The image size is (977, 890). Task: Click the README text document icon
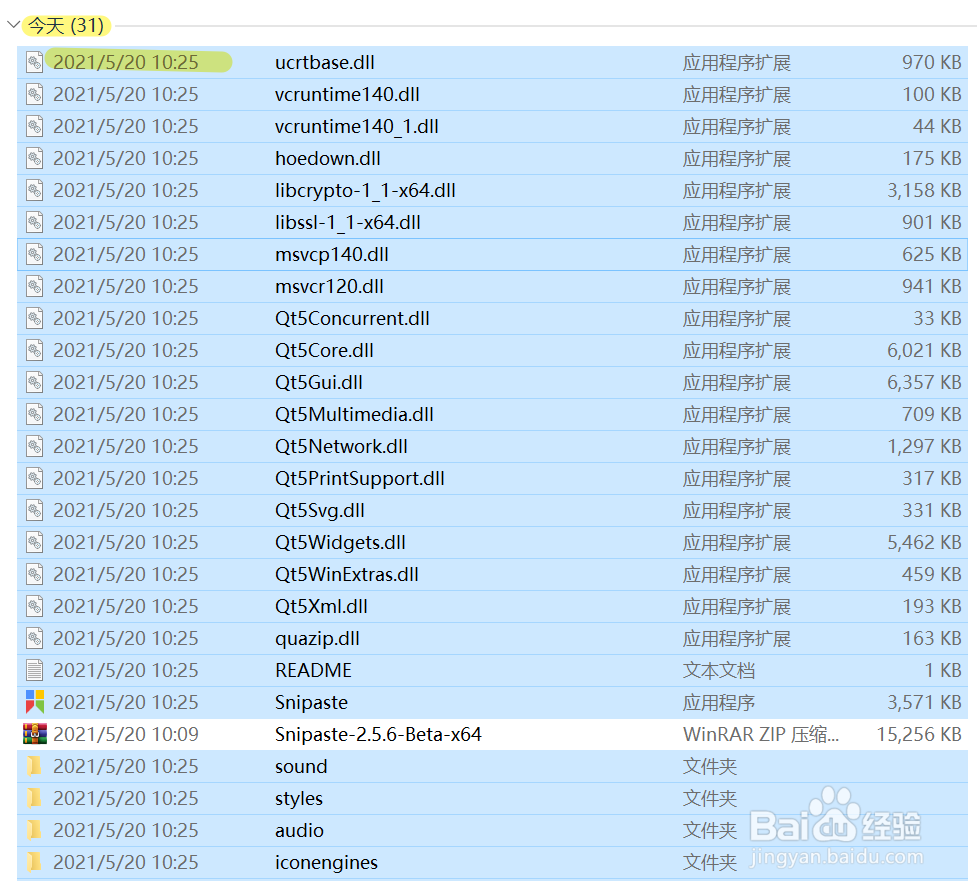point(35,670)
